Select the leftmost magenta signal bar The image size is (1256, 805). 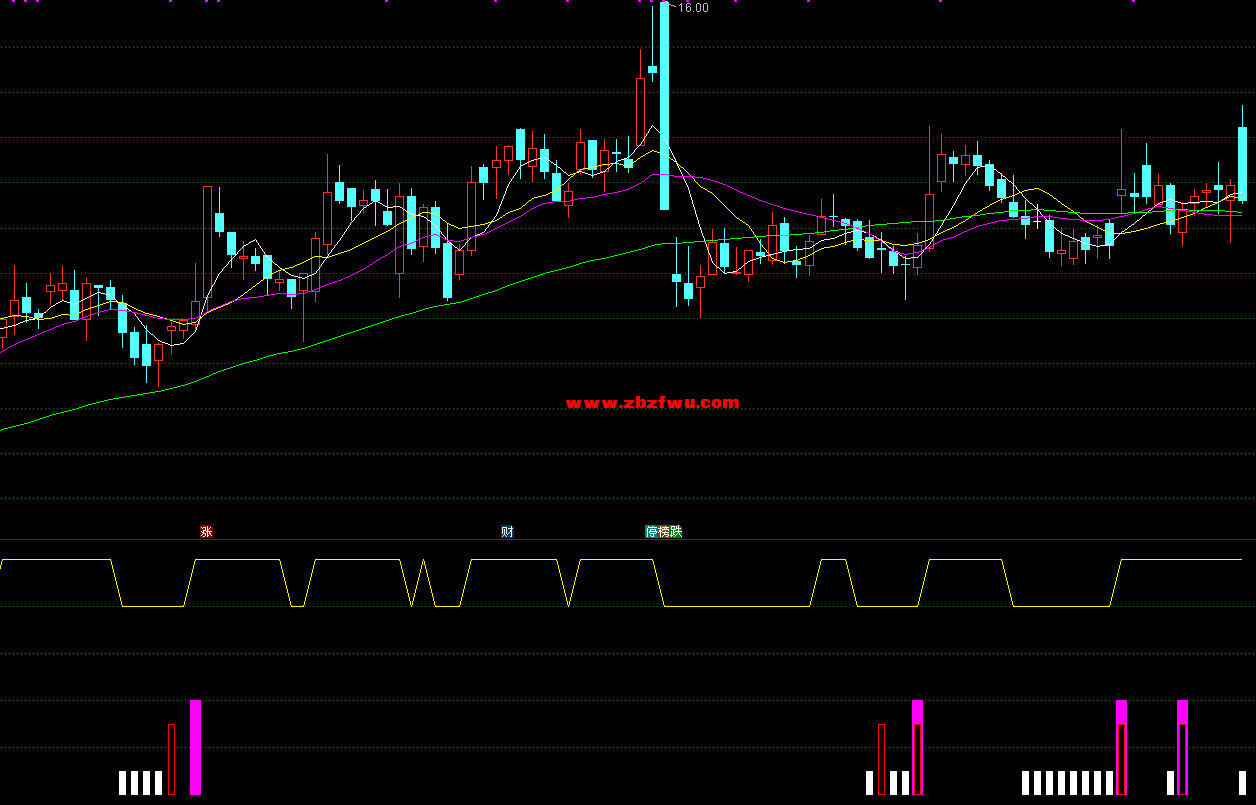click(x=195, y=747)
